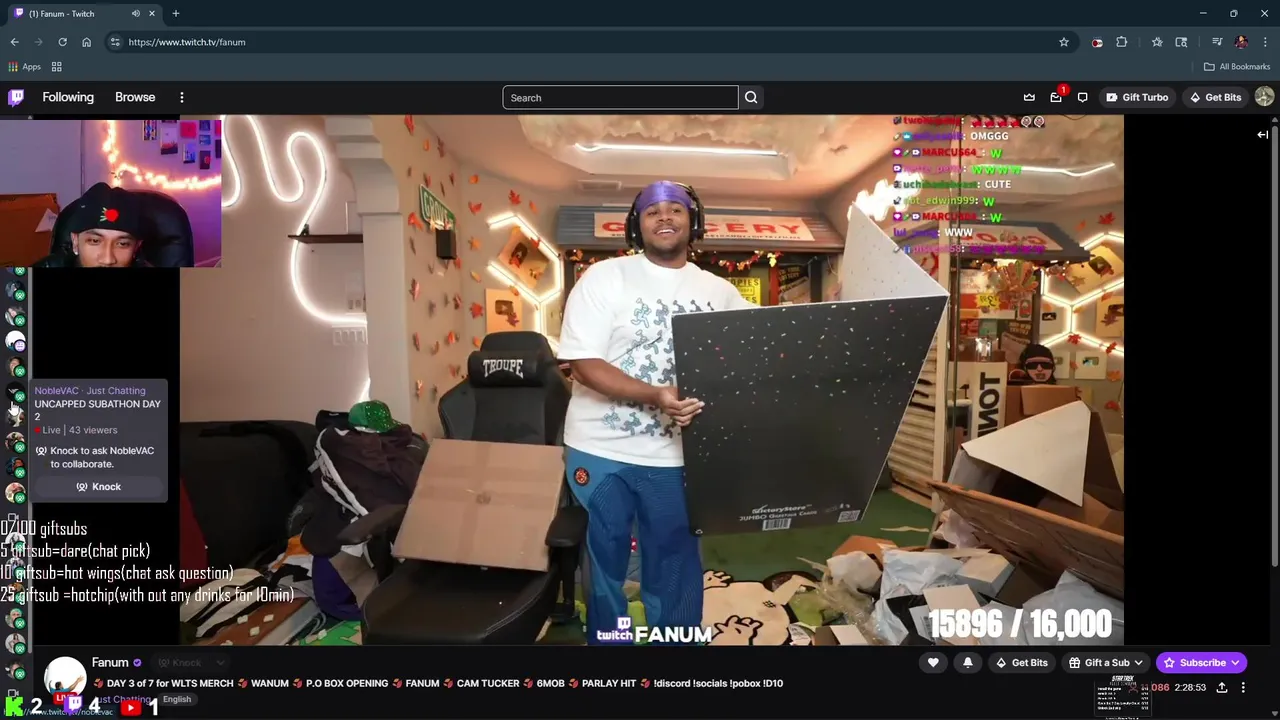Open Fanum channel name link
Image resolution: width=1280 pixels, height=720 pixels.
110,662
